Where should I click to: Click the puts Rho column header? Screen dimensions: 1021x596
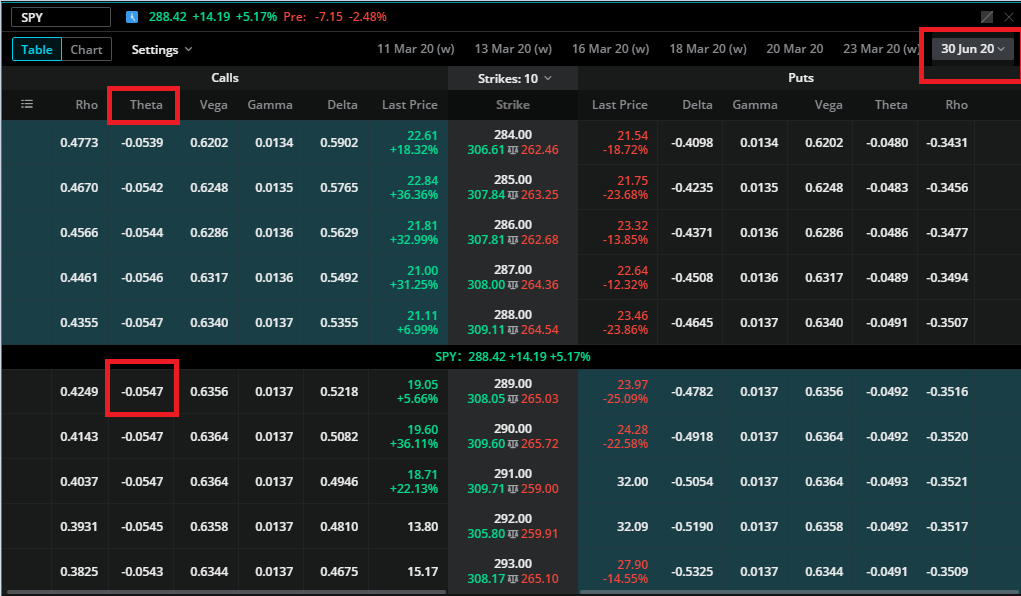956,105
